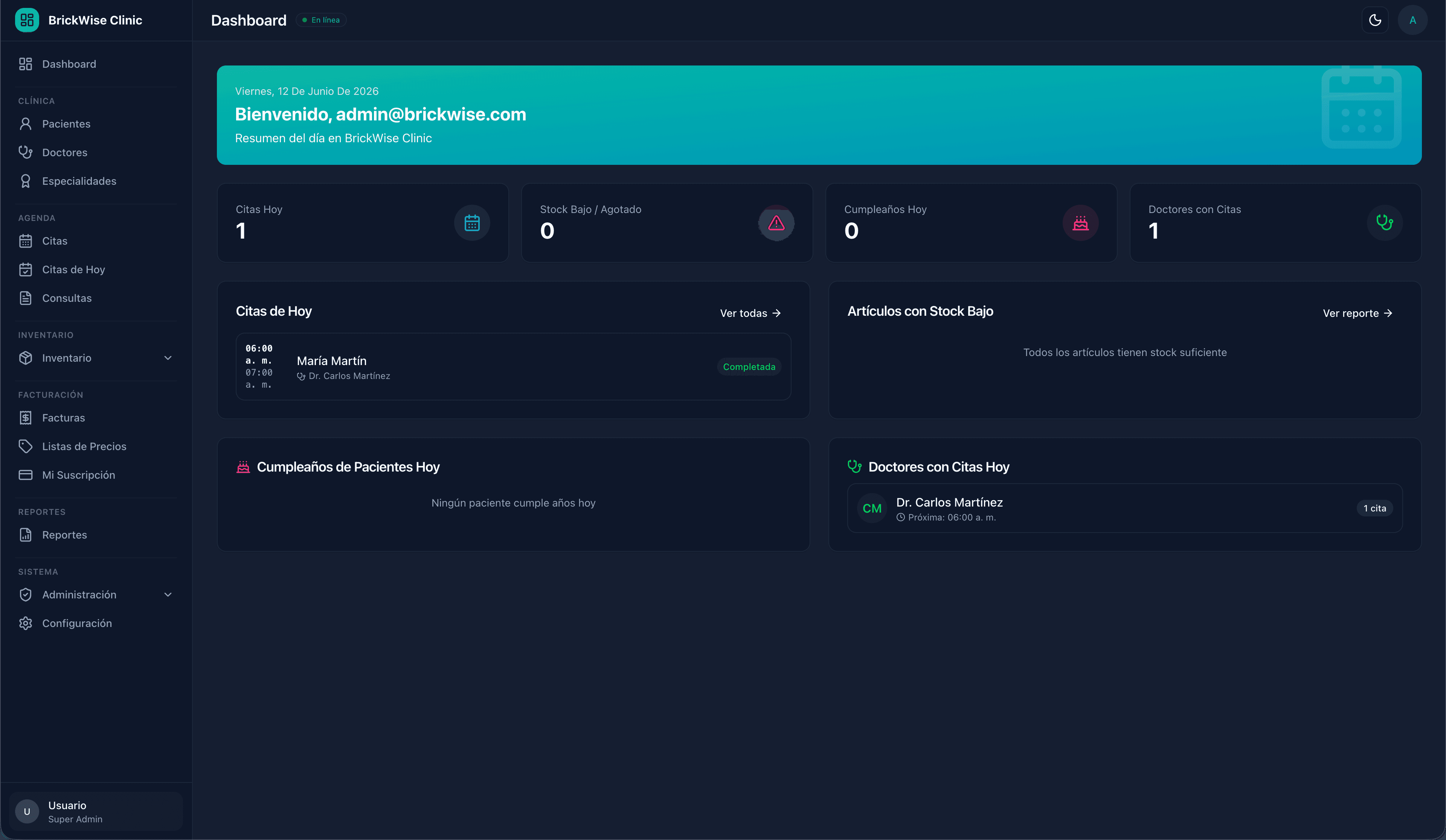Open the Reportes page
Screen dimensions: 1446x840
[x=96, y=534]
